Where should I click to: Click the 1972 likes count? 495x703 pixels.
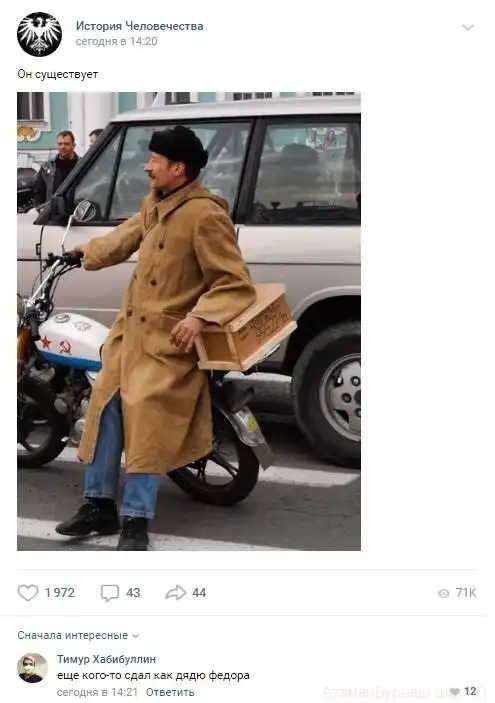[60, 593]
